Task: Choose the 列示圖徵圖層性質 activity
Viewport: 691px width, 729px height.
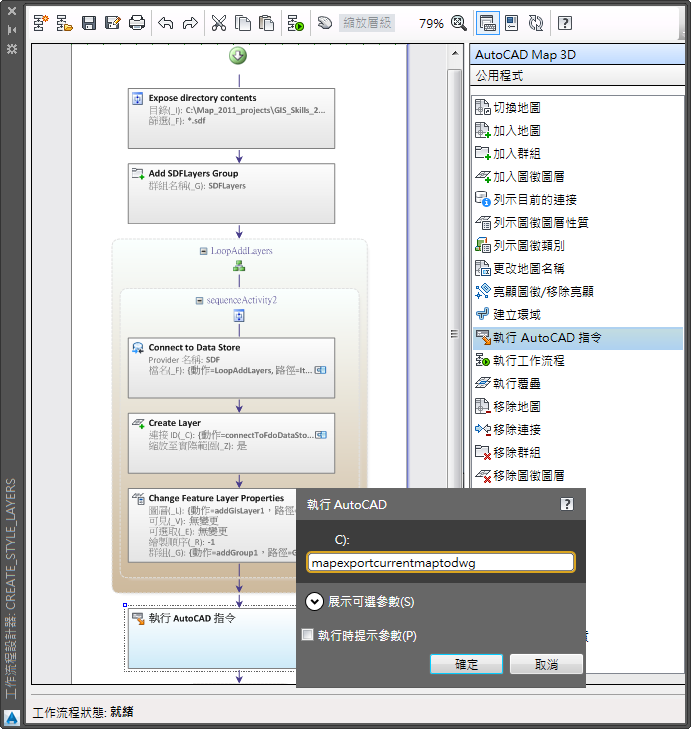Action: 578,223
